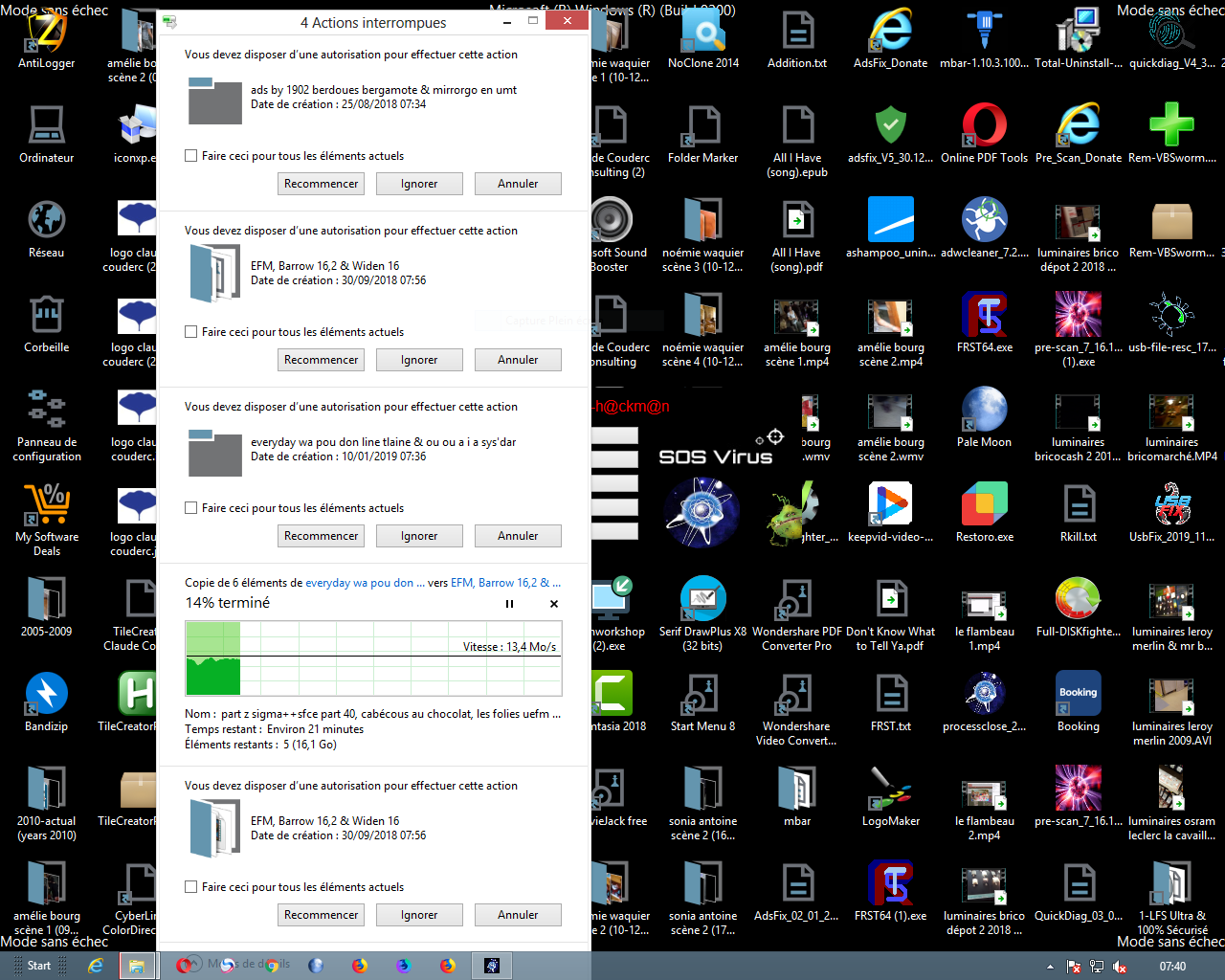This screenshot has width=1225, height=980.
Task: Open Opera browser from the taskbar
Action: tap(185, 966)
